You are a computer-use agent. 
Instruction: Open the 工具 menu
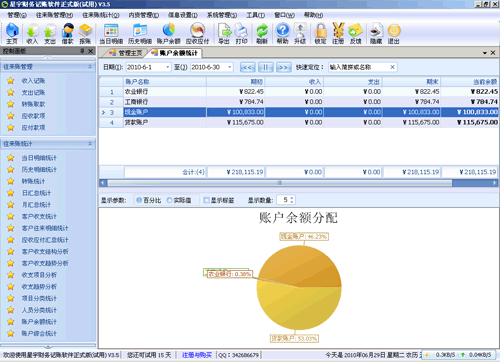256,15
